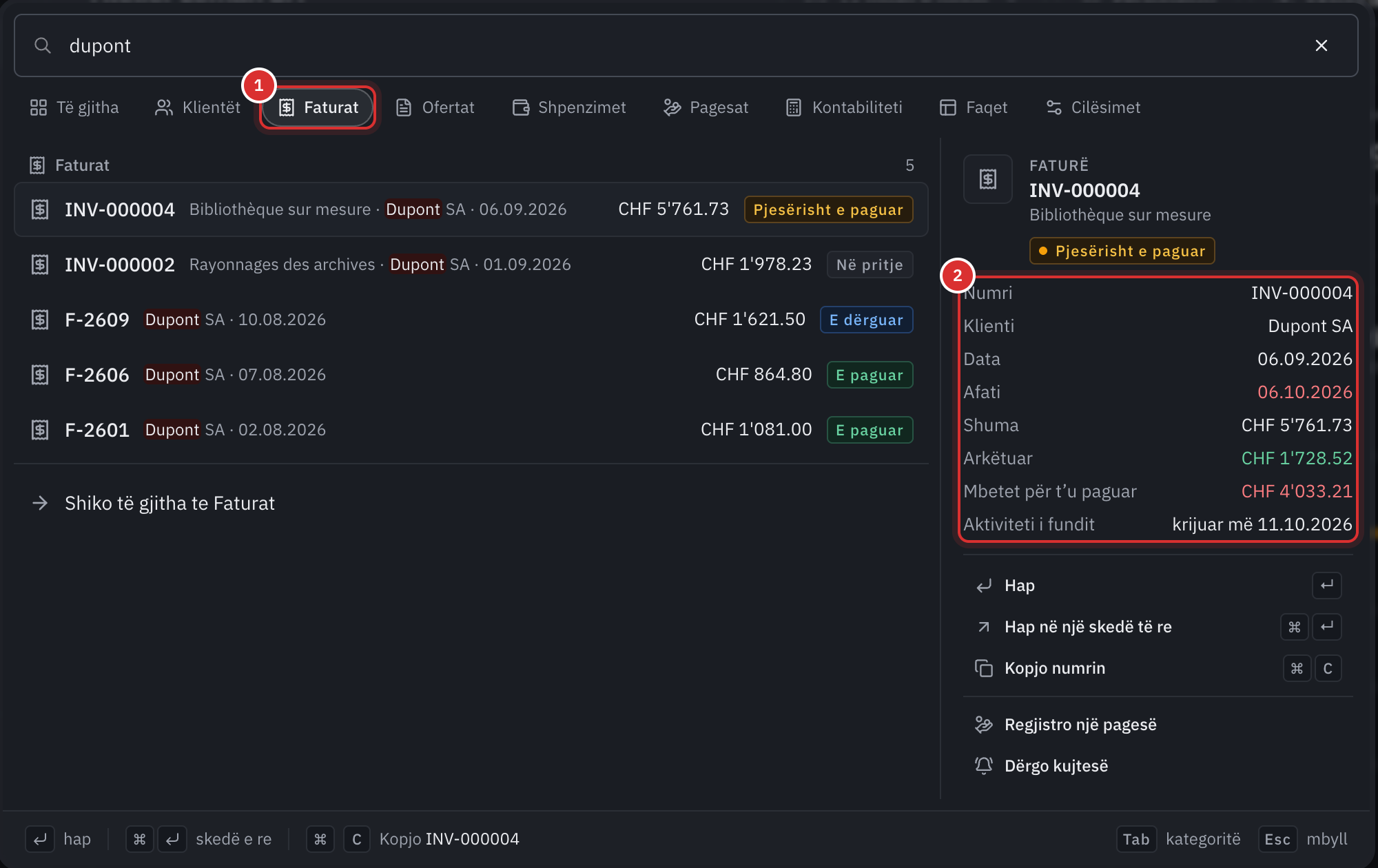Open the Cilësimet settings tab

coord(1093,107)
